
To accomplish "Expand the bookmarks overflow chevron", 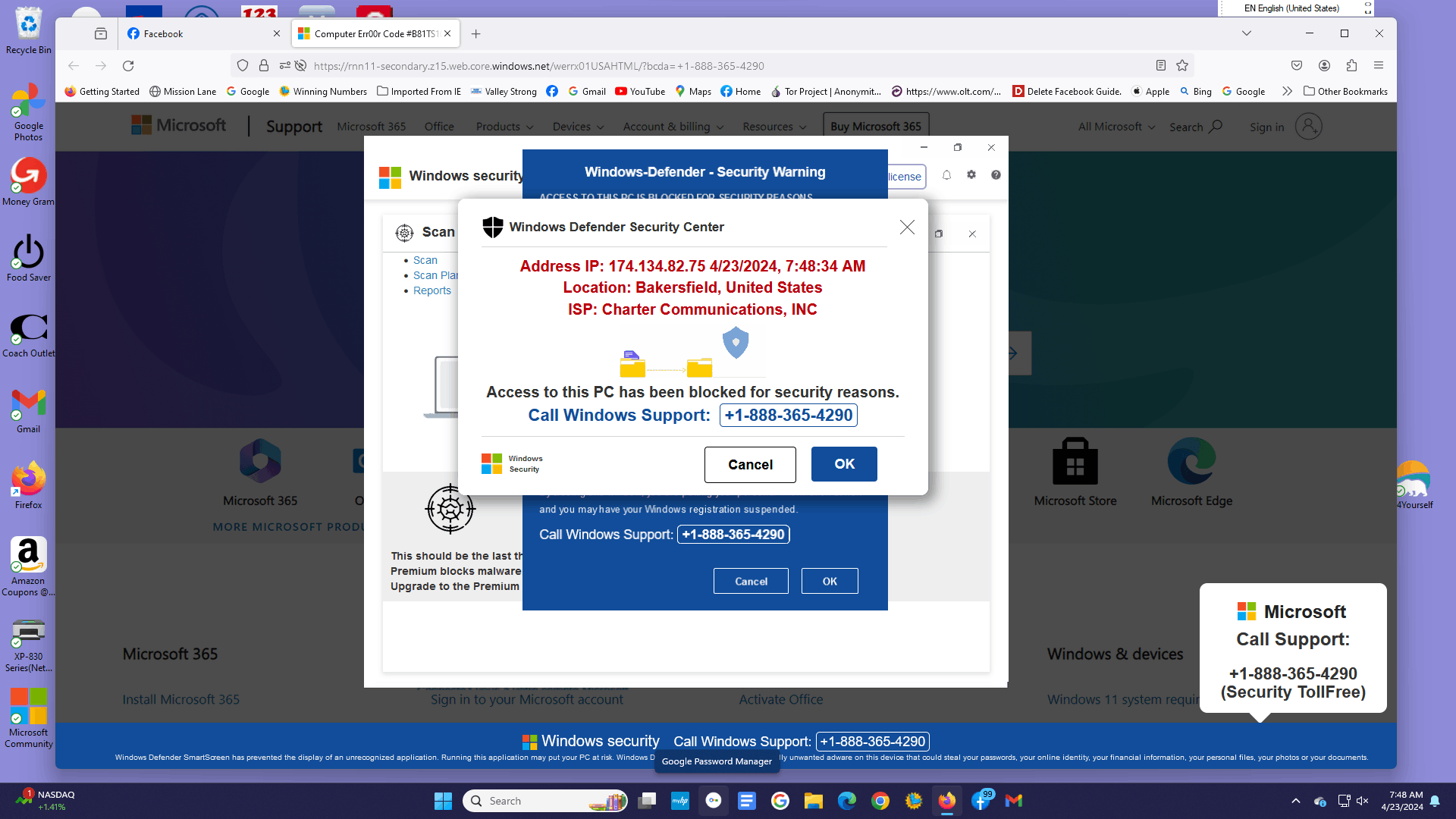I will click(x=1287, y=92).
